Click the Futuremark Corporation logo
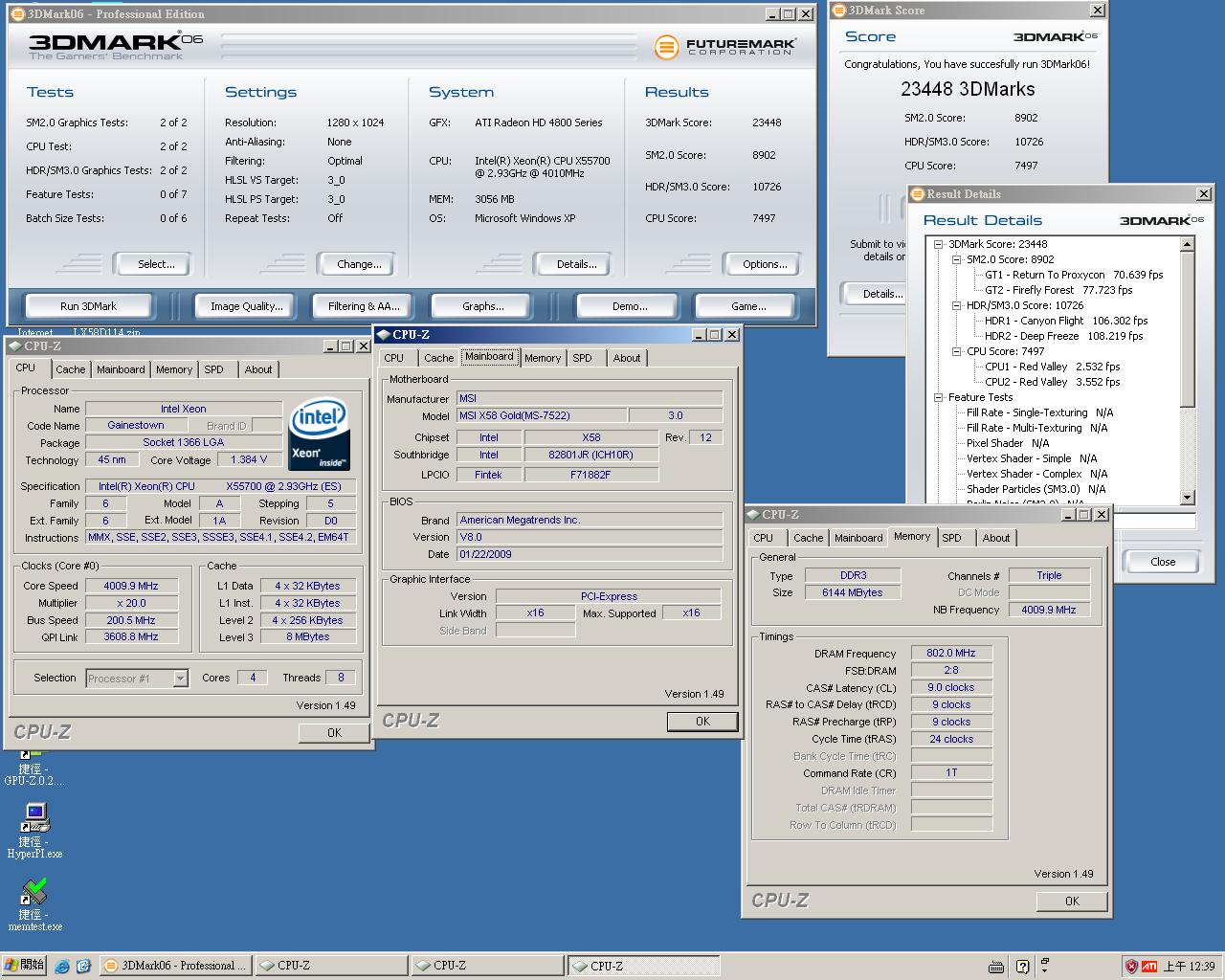1225x980 pixels. click(x=725, y=47)
